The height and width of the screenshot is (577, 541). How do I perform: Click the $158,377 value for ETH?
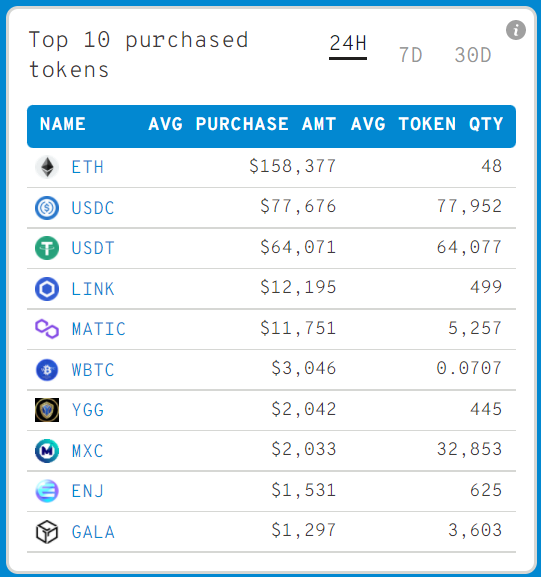293,166
